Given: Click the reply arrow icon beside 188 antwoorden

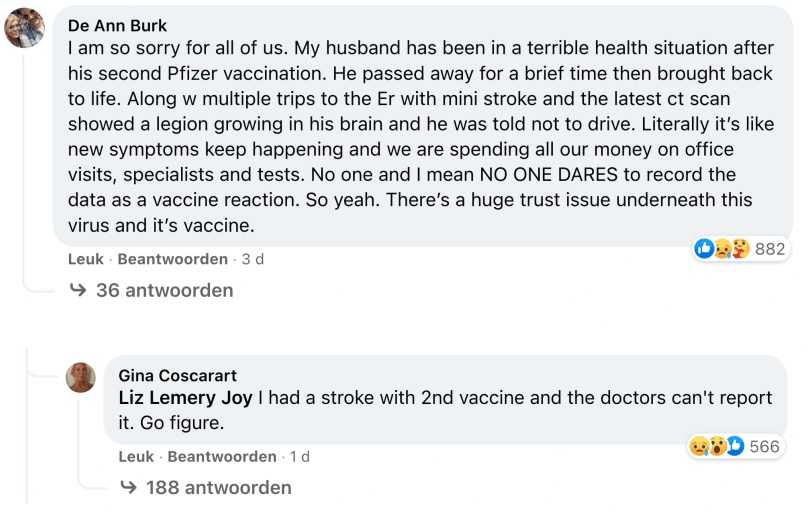Looking at the screenshot, I should pyautogui.click(x=128, y=488).
